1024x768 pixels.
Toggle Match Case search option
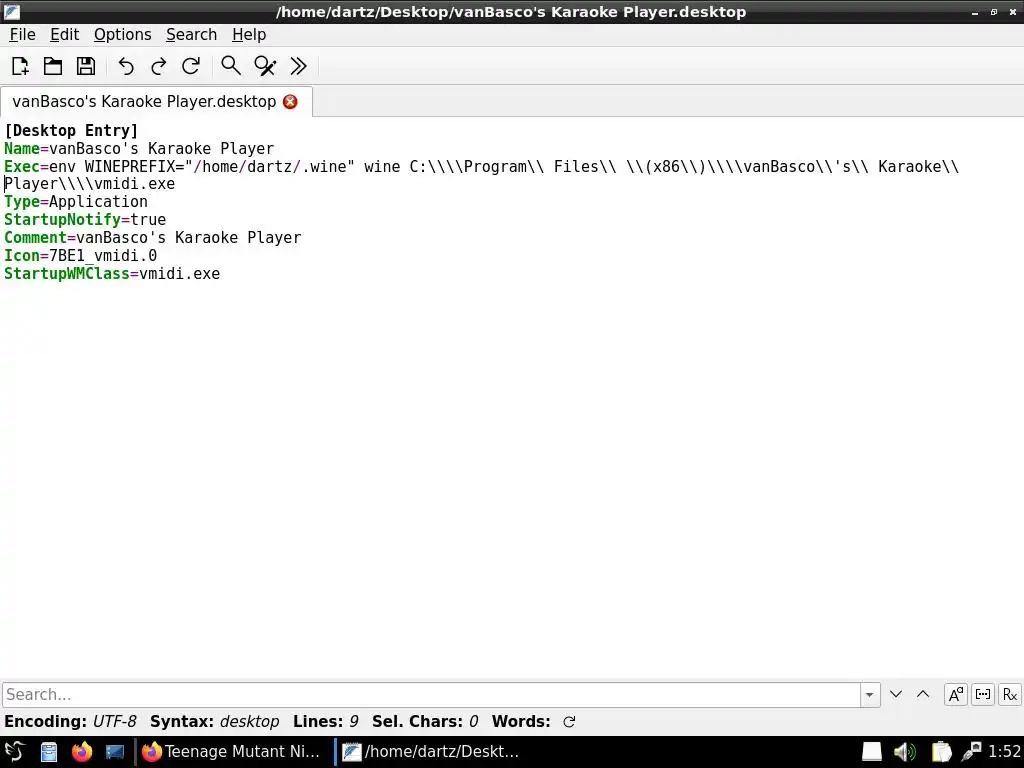[x=955, y=694]
